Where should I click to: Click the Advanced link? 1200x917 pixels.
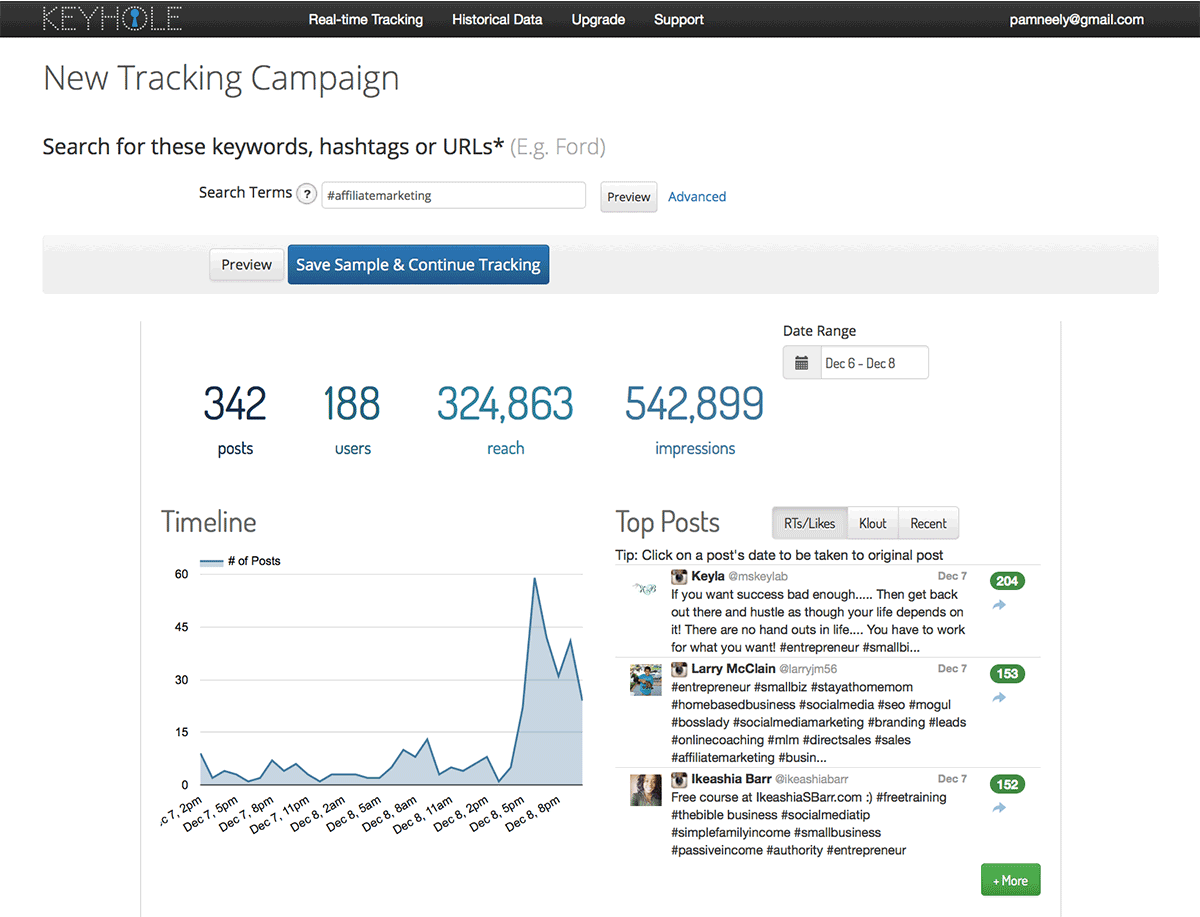click(697, 197)
